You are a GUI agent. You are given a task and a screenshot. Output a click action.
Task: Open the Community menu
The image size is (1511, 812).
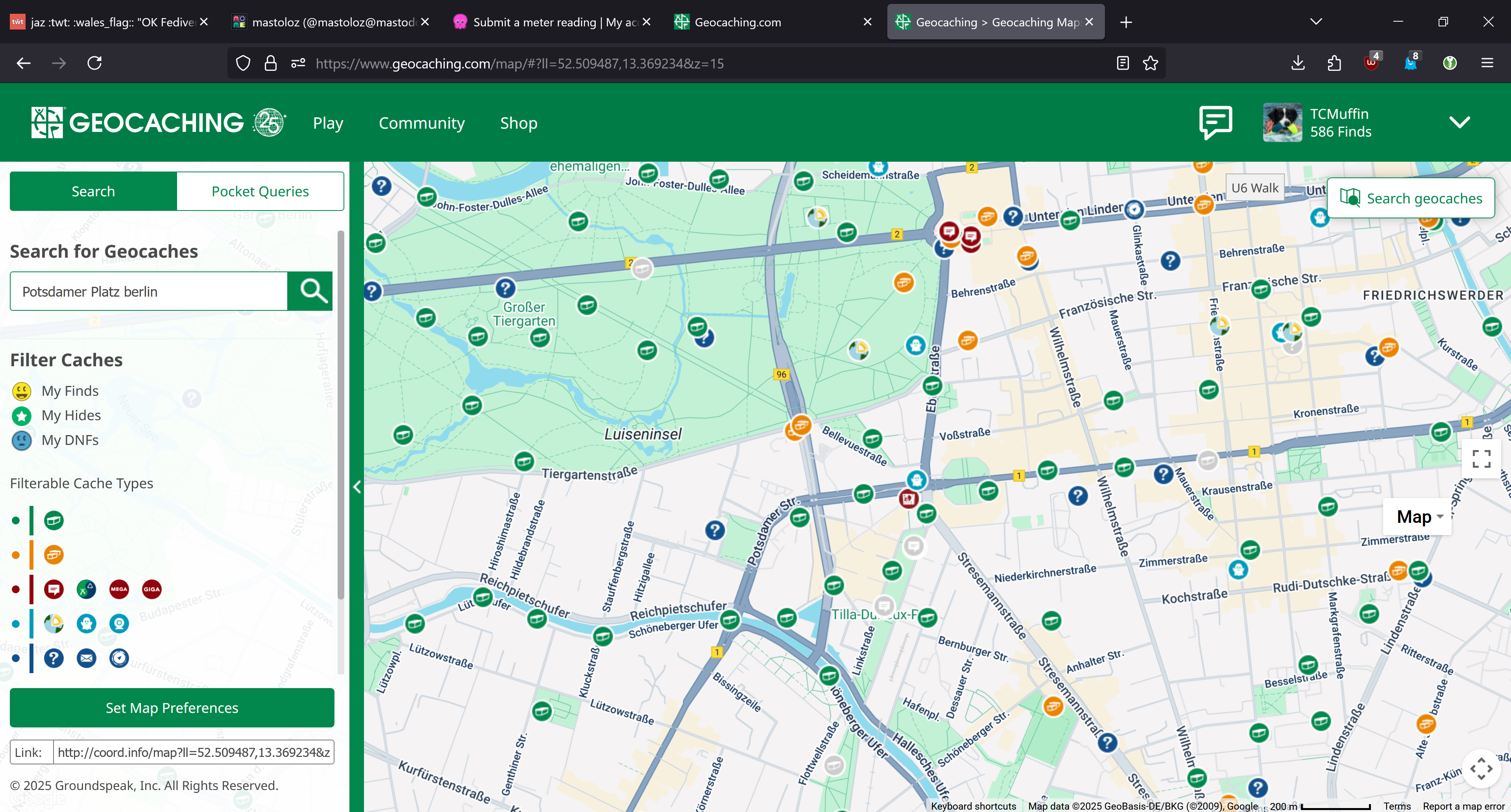[421, 123]
